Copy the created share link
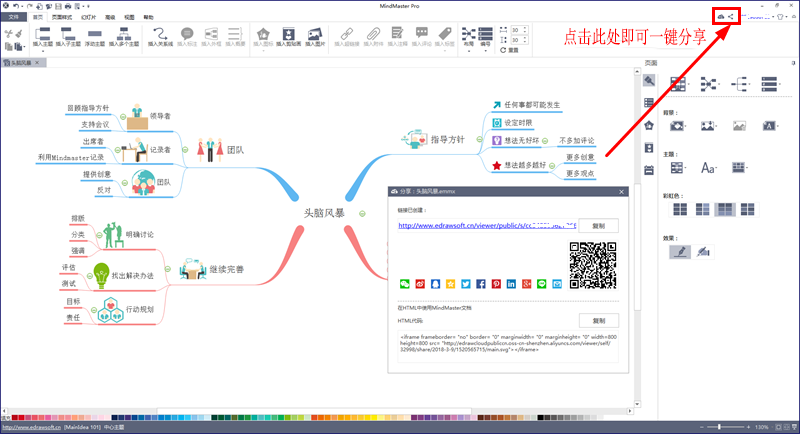This screenshot has width=800, height=434. pos(598,225)
